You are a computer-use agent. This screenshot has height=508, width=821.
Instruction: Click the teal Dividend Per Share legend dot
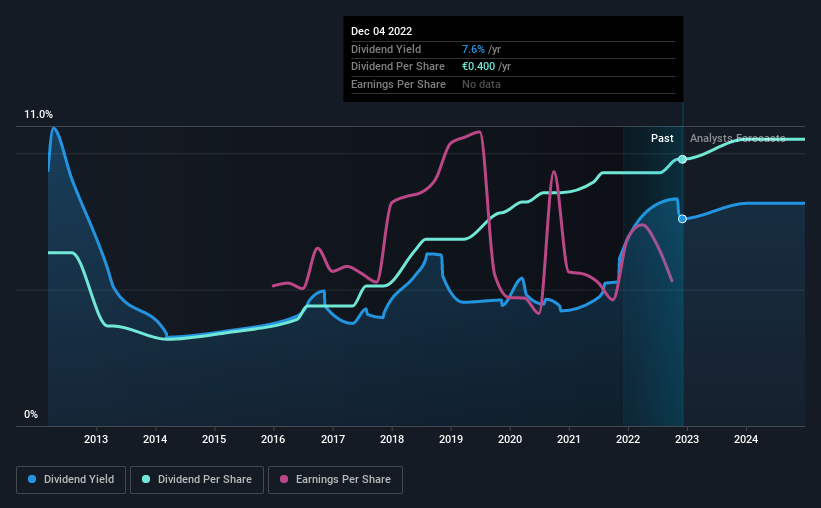point(146,479)
